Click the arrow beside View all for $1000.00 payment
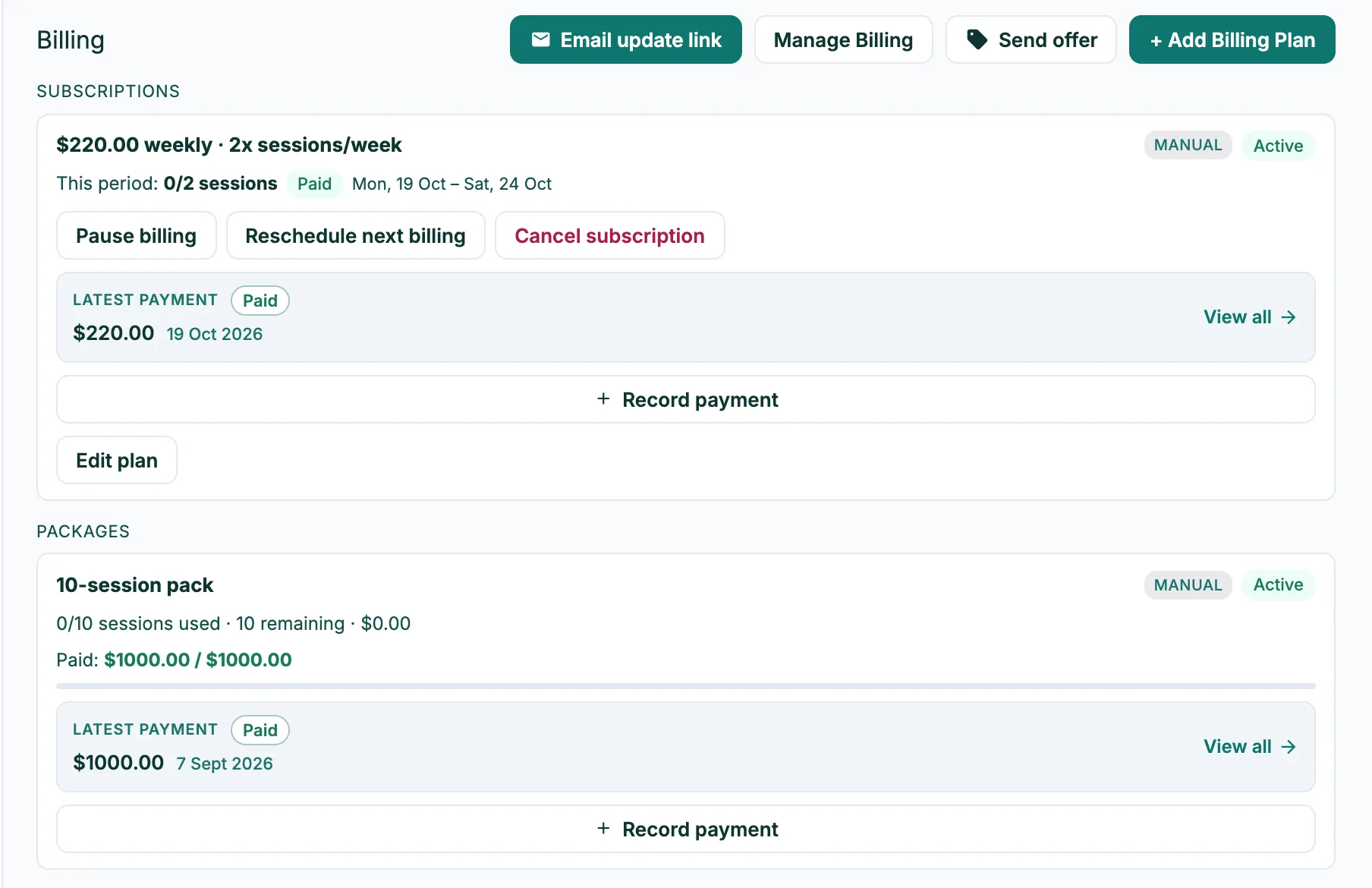 (x=1289, y=747)
